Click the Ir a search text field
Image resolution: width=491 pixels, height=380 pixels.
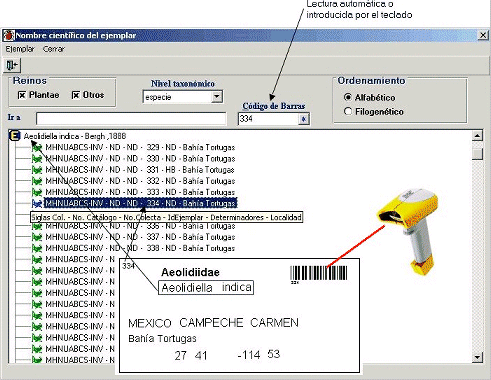coord(131,119)
